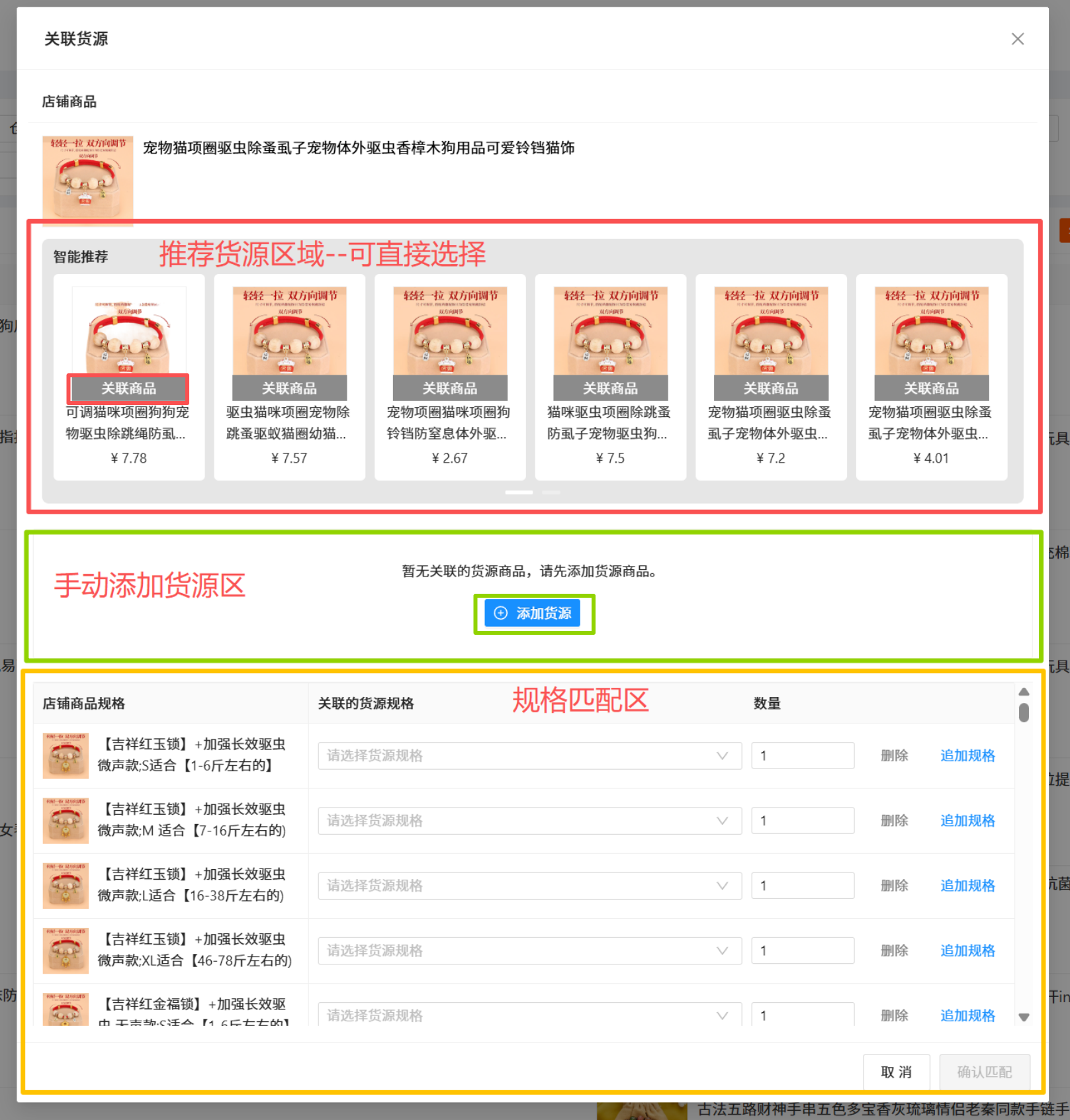Select the ¥7.5 recommended product thumbnail

click(610, 330)
